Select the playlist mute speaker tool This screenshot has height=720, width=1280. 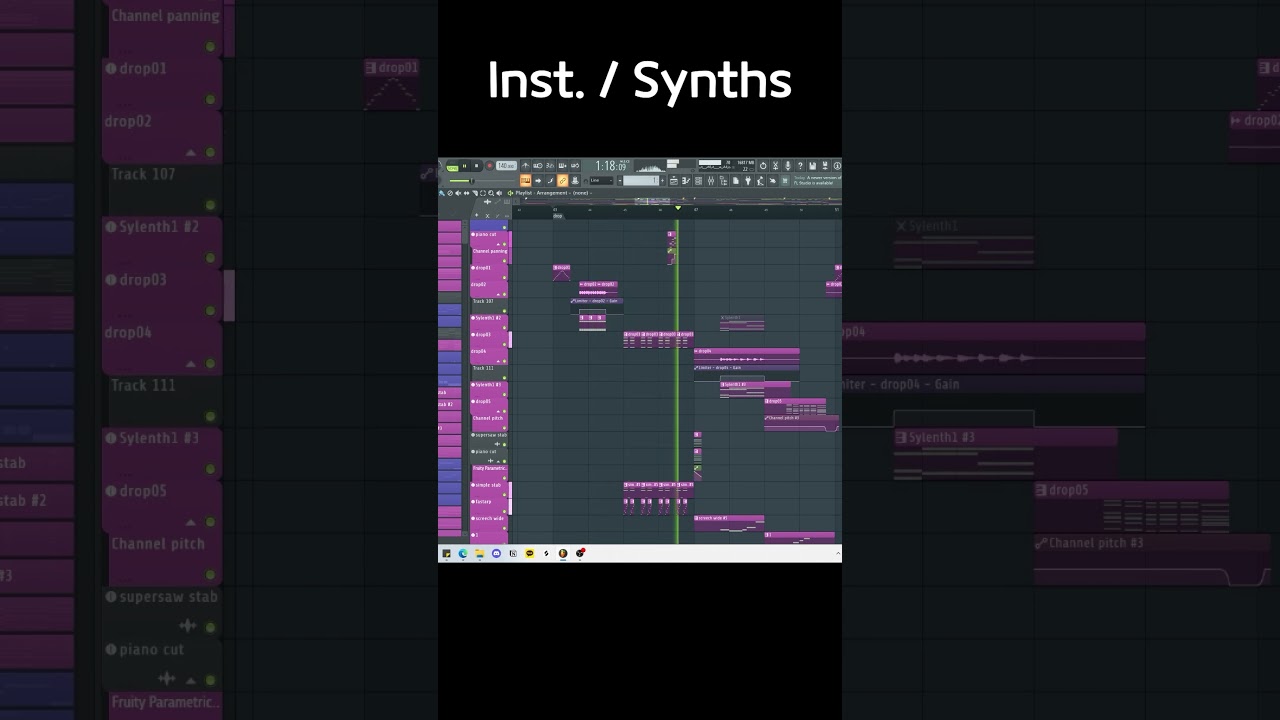tap(458, 193)
